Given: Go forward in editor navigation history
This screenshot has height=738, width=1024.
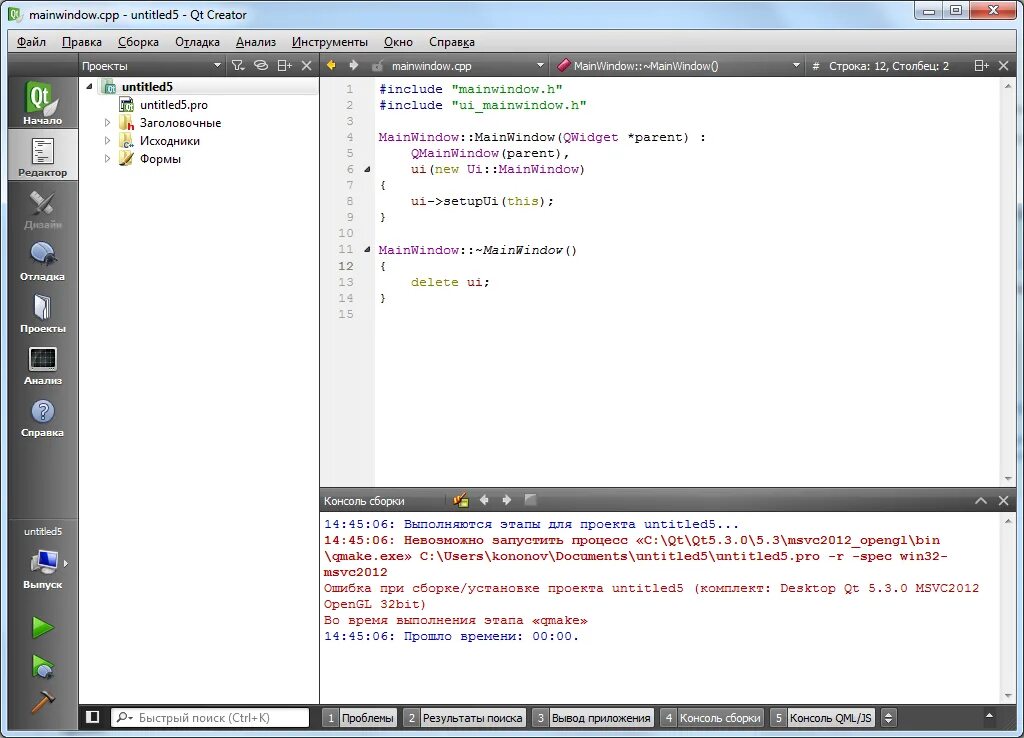Looking at the screenshot, I should pos(353,65).
